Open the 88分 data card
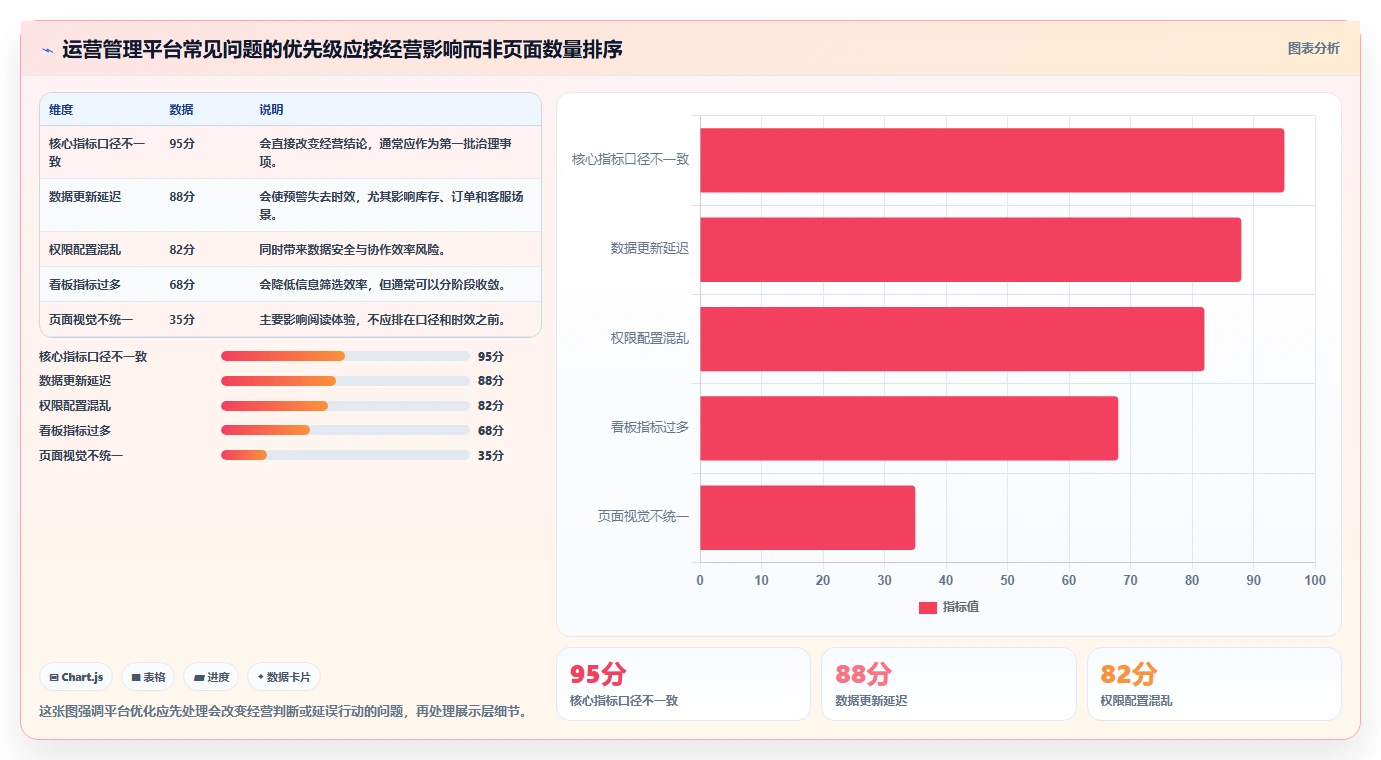 (949, 684)
